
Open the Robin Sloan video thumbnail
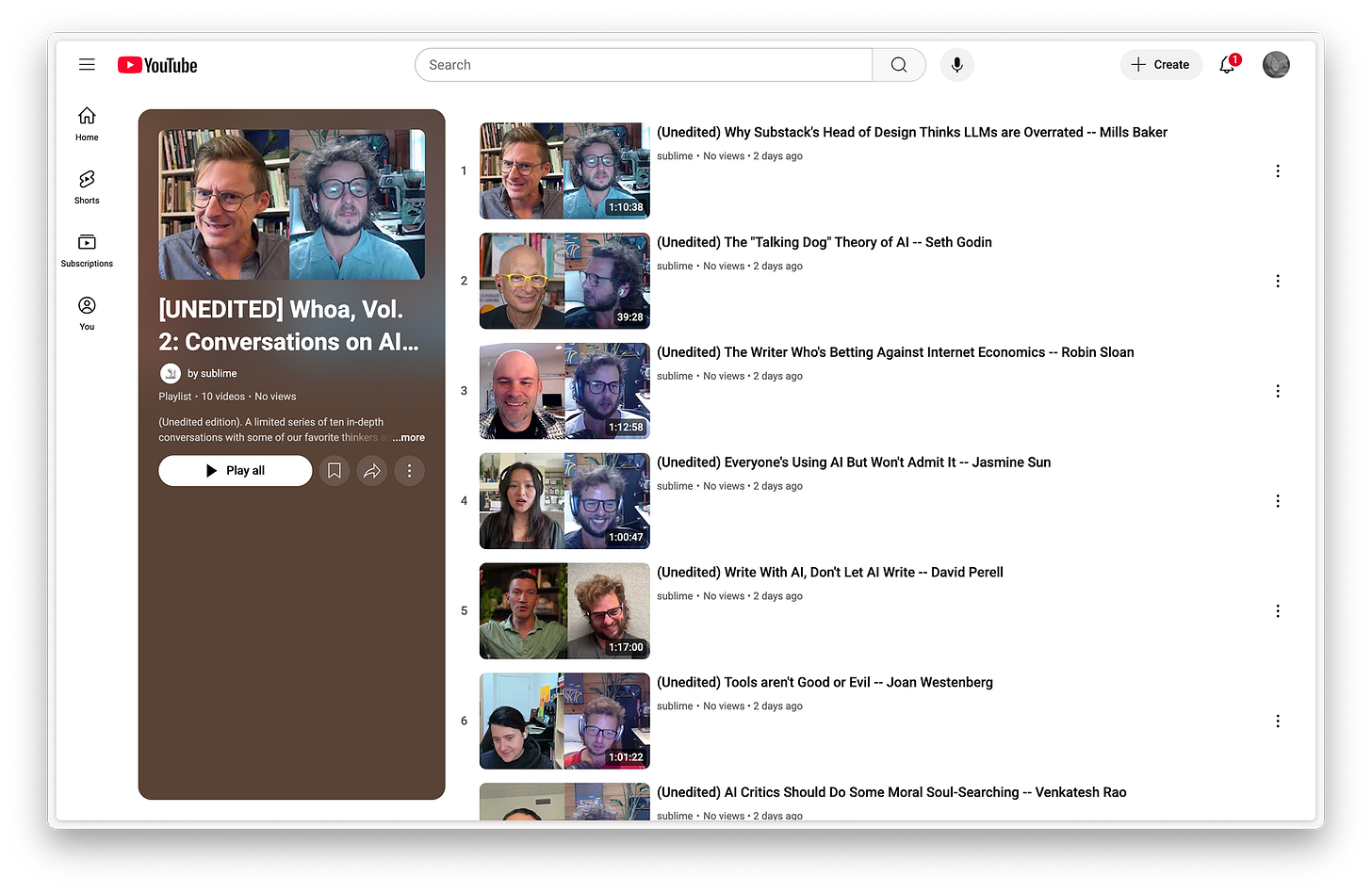(x=564, y=391)
